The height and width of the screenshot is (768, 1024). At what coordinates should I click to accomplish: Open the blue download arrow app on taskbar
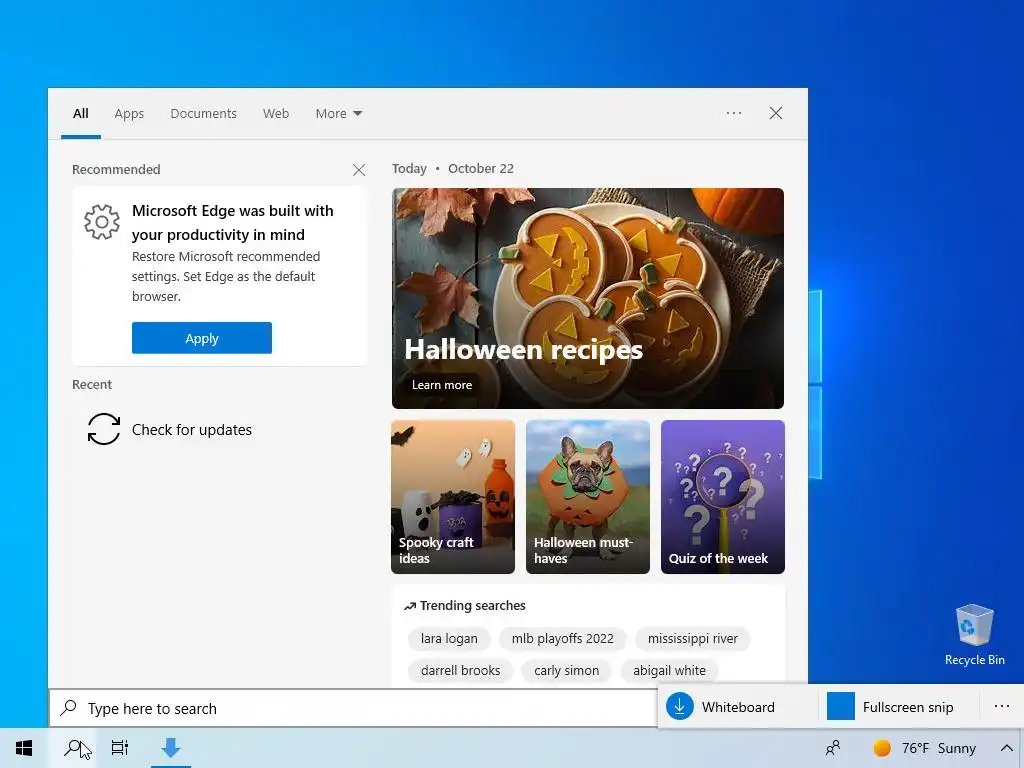coord(171,748)
